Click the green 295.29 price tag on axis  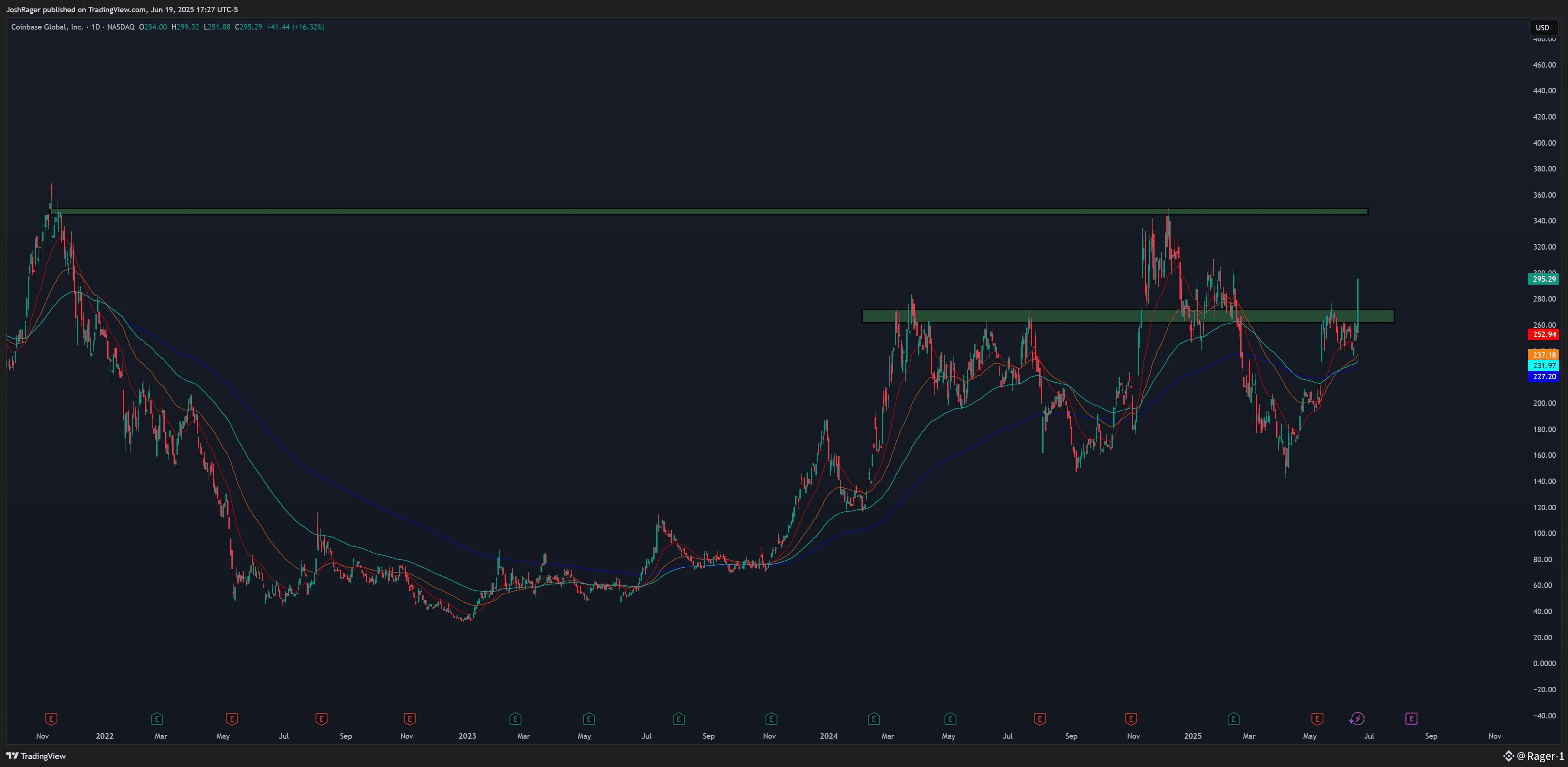click(x=1543, y=279)
